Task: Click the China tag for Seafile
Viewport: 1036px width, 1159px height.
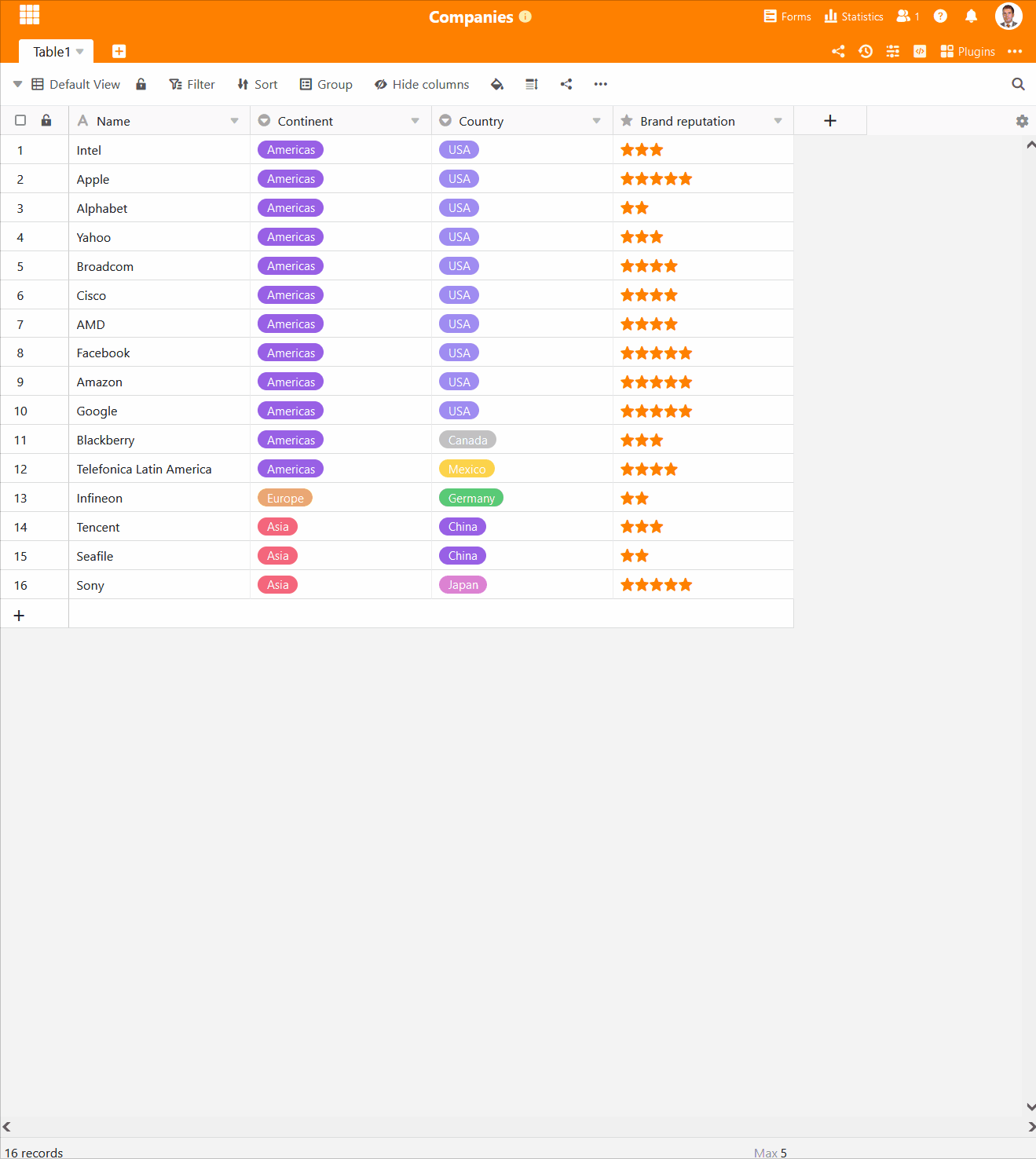Action: 463,556
